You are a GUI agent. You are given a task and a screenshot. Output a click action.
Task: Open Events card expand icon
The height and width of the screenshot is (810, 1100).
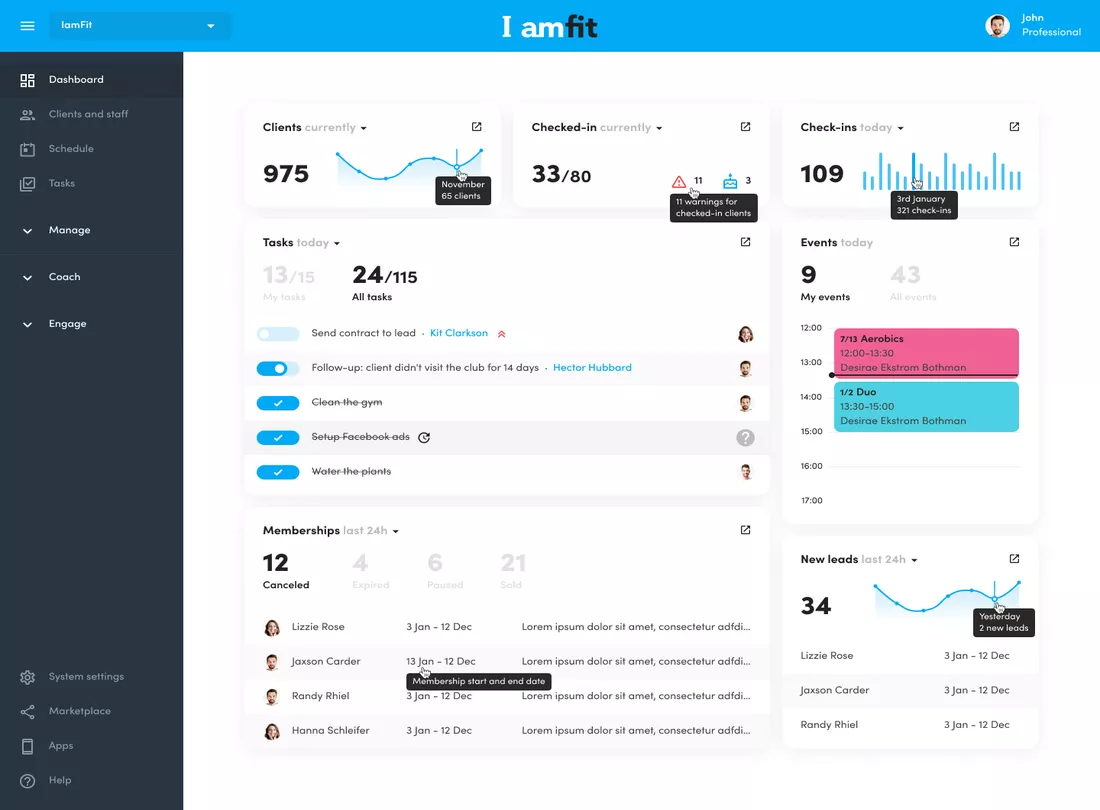1014,242
